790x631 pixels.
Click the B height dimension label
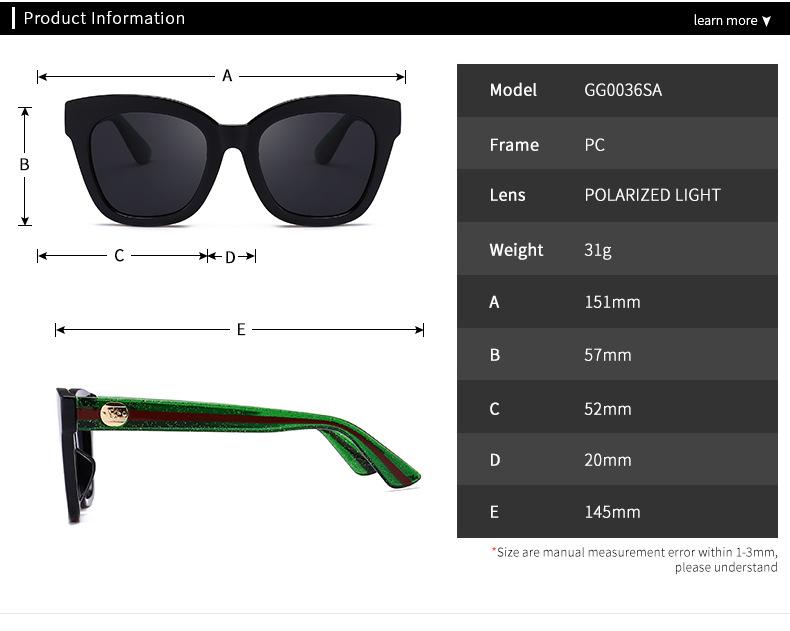coord(24,164)
